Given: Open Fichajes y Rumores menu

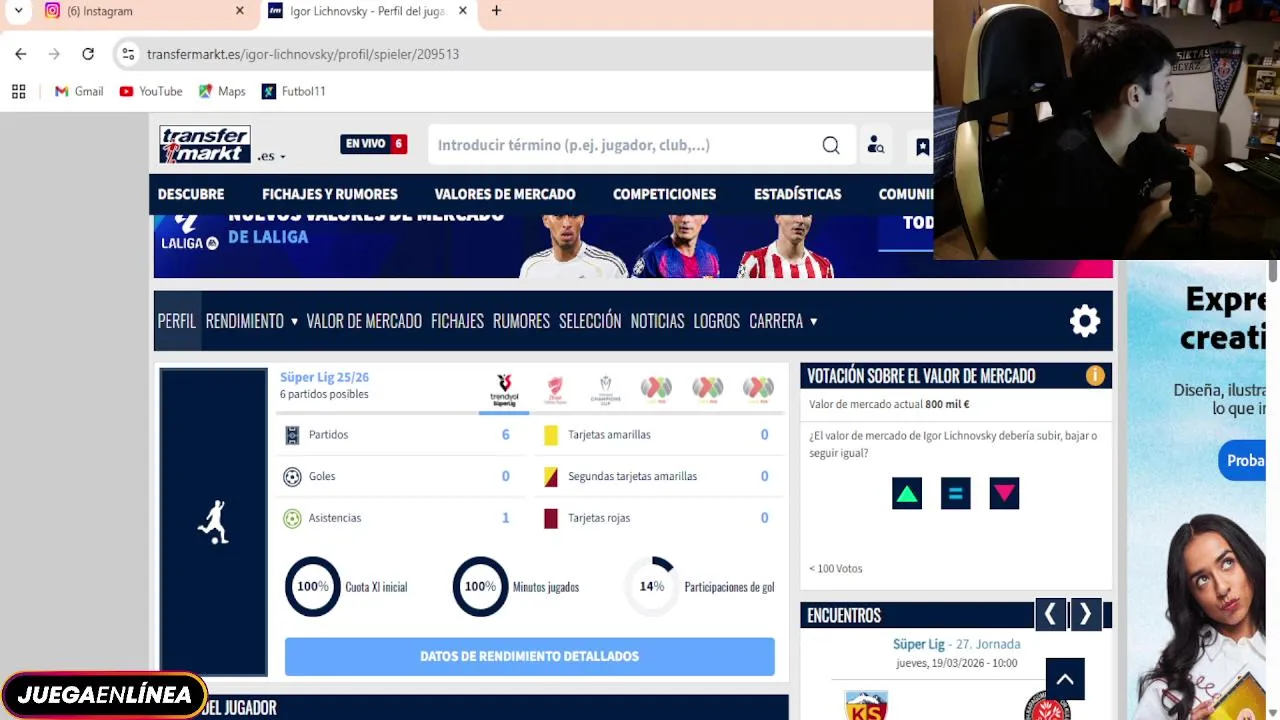Looking at the screenshot, I should click(330, 194).
